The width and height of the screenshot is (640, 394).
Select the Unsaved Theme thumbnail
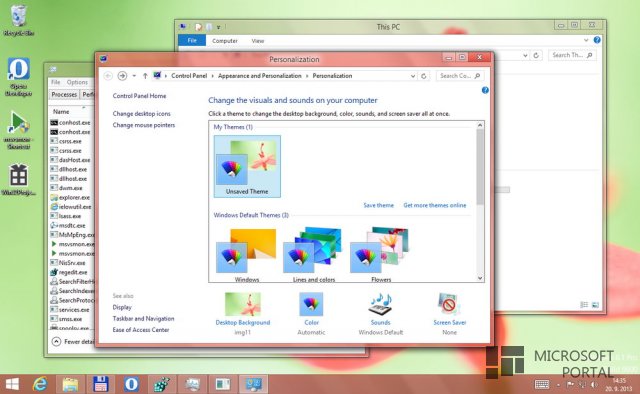coord(247,167)
